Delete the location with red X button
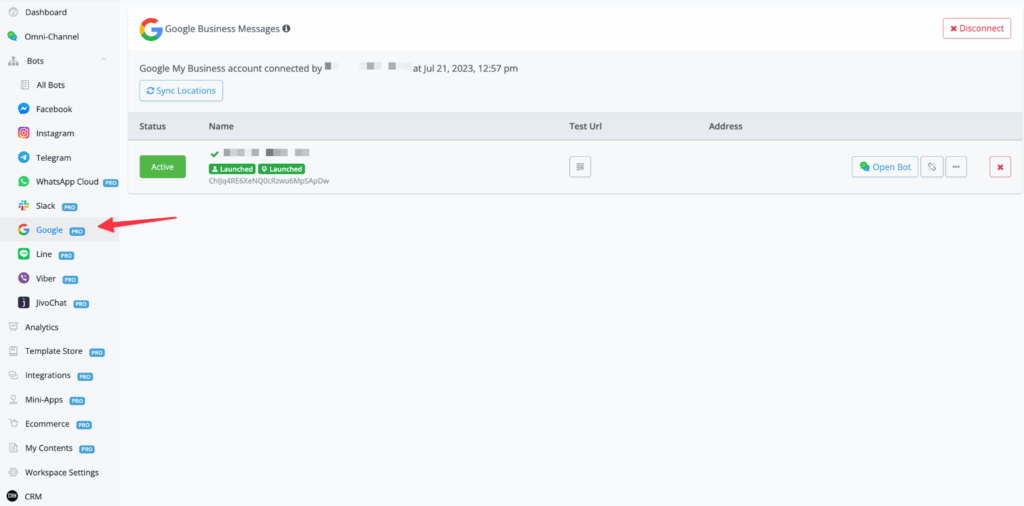Image resolution: width=1024 pixels, height=506 pixels. pos(1000,167)
